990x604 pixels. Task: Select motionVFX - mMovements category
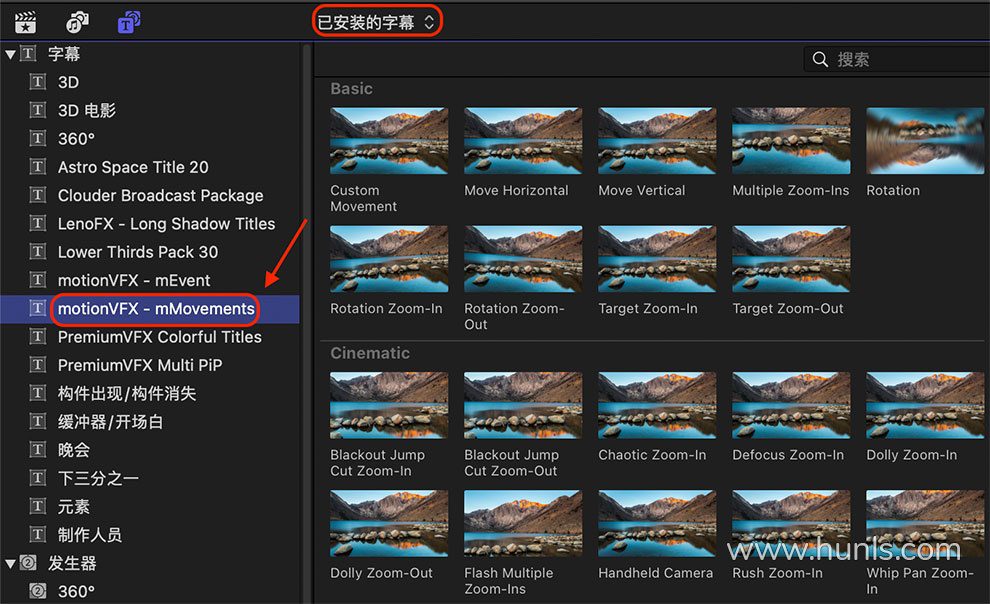coord(156,309)
